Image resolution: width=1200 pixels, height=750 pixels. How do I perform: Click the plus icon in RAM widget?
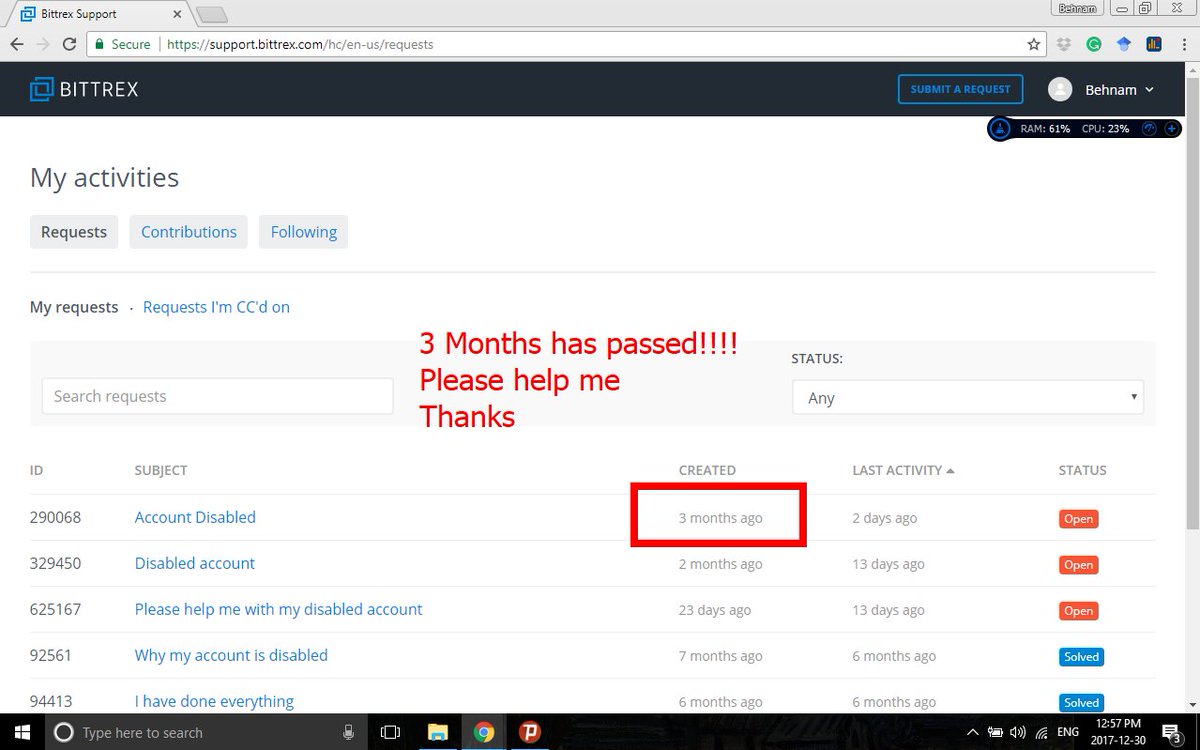[1171, 129]
